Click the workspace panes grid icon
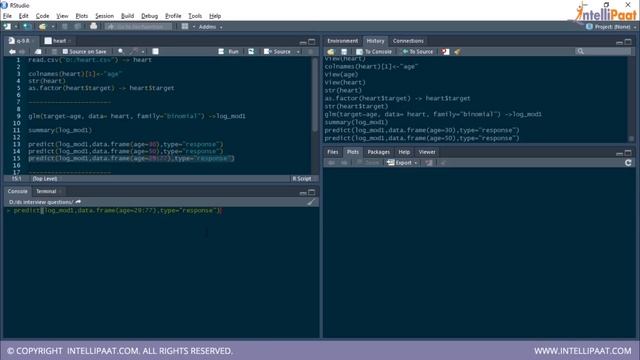The image size is (640, 360). coord(185,27)
